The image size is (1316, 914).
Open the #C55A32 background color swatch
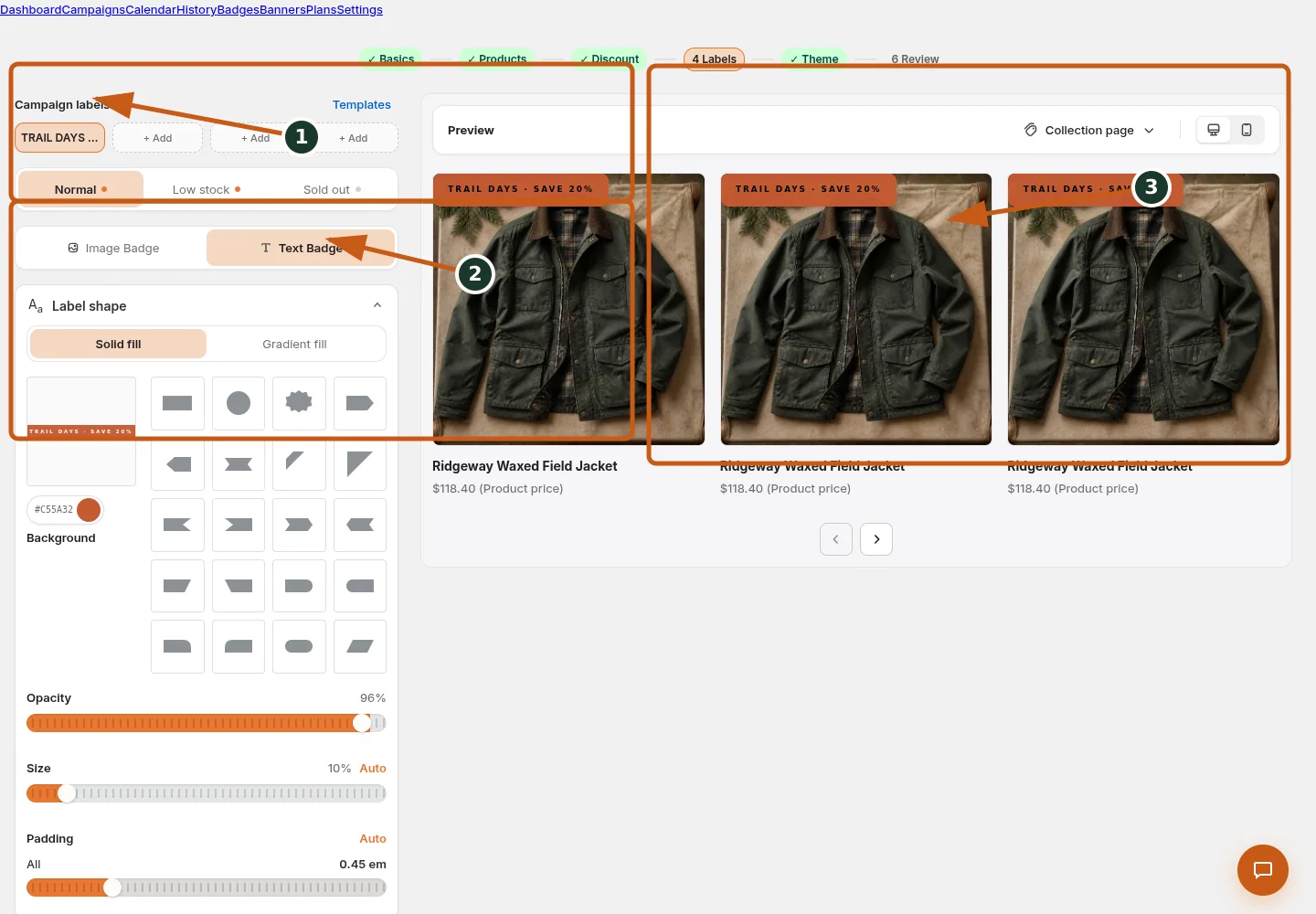pyautogui.click(x=89, y=509)
